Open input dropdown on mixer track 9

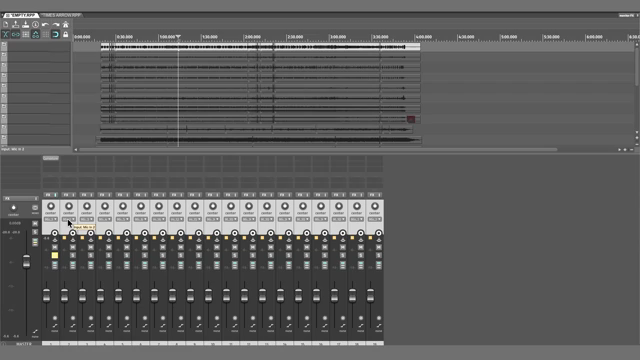[x=195, y=219]
